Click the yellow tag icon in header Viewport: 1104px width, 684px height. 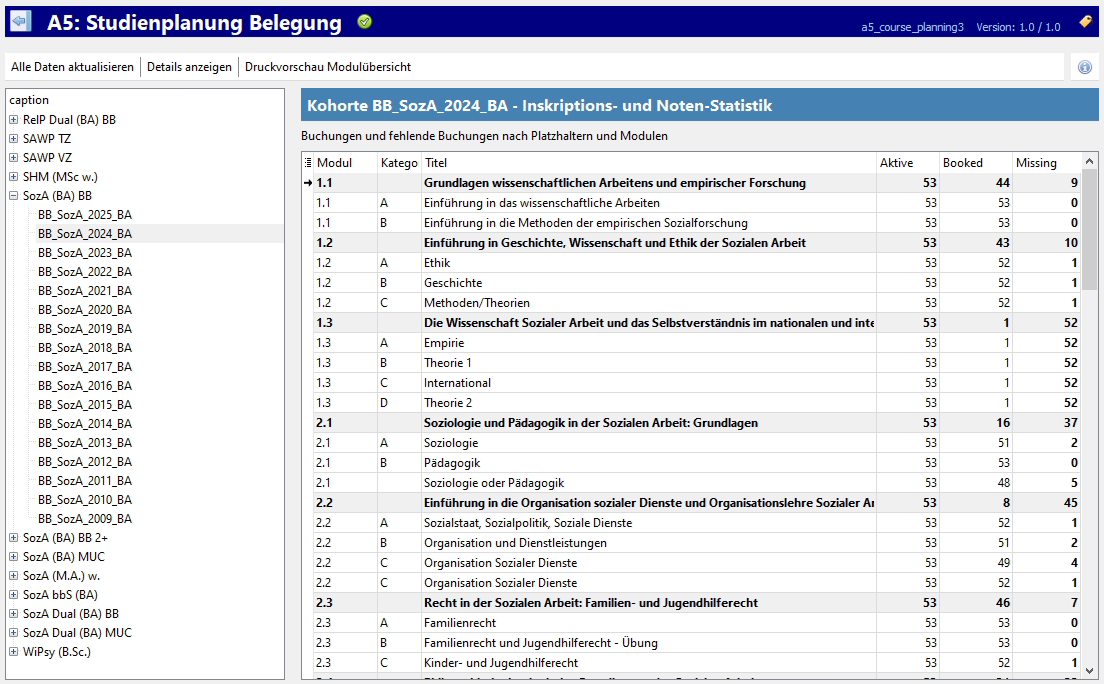point(1085,22)
